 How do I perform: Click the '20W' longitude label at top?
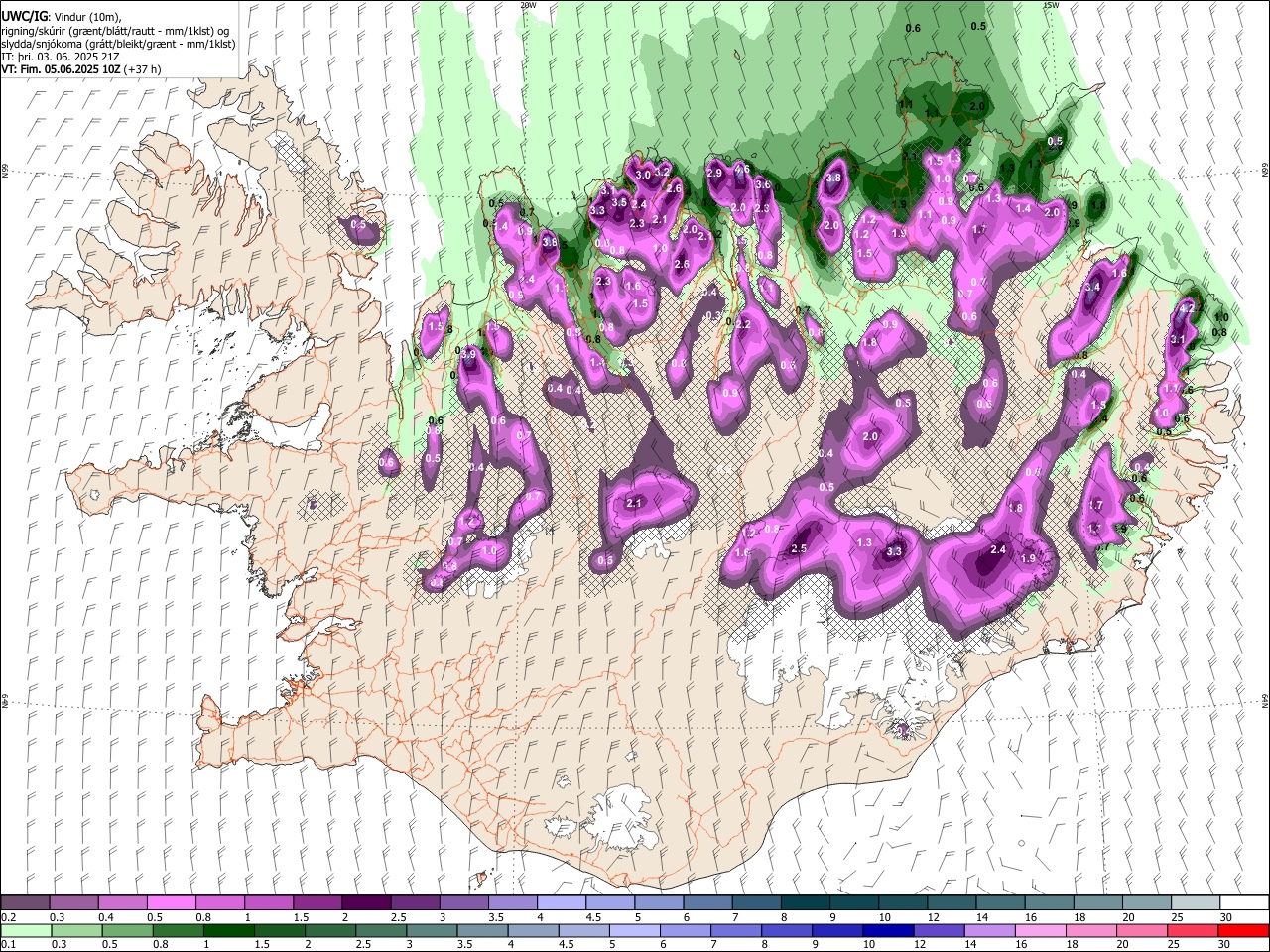coord(529,5)
